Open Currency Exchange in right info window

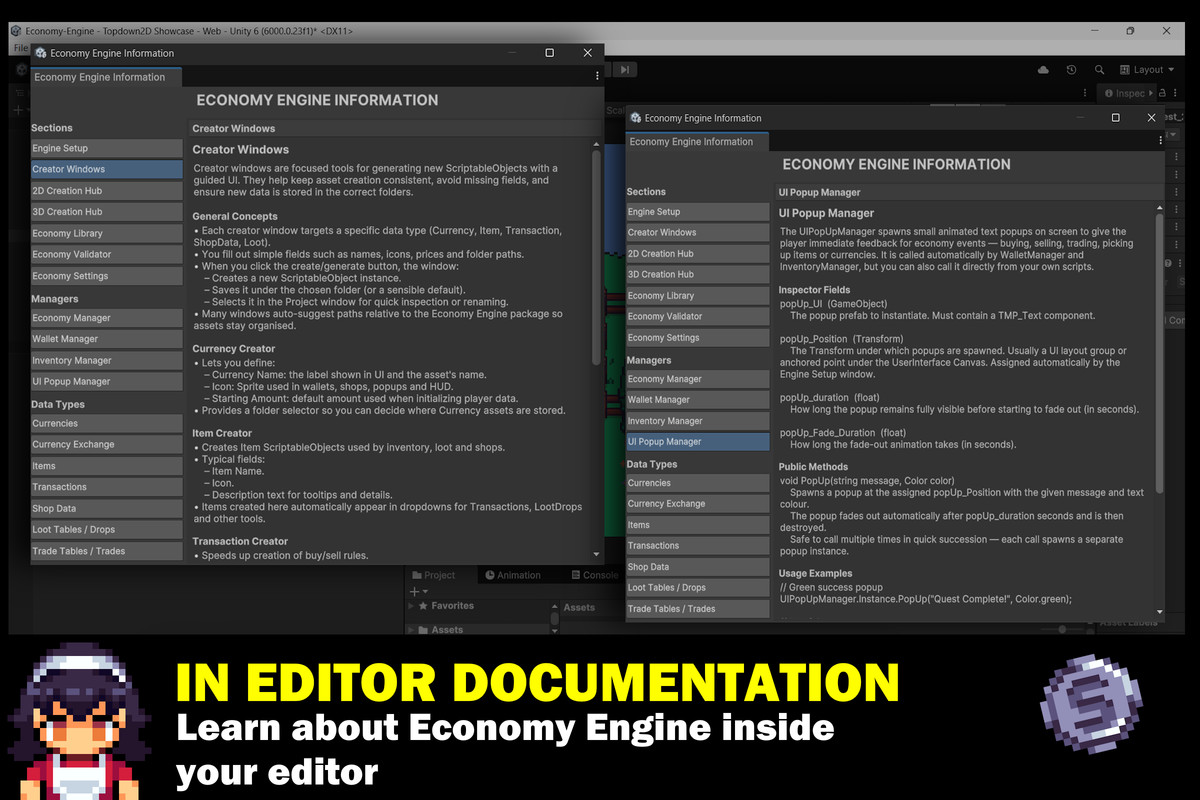698,504
